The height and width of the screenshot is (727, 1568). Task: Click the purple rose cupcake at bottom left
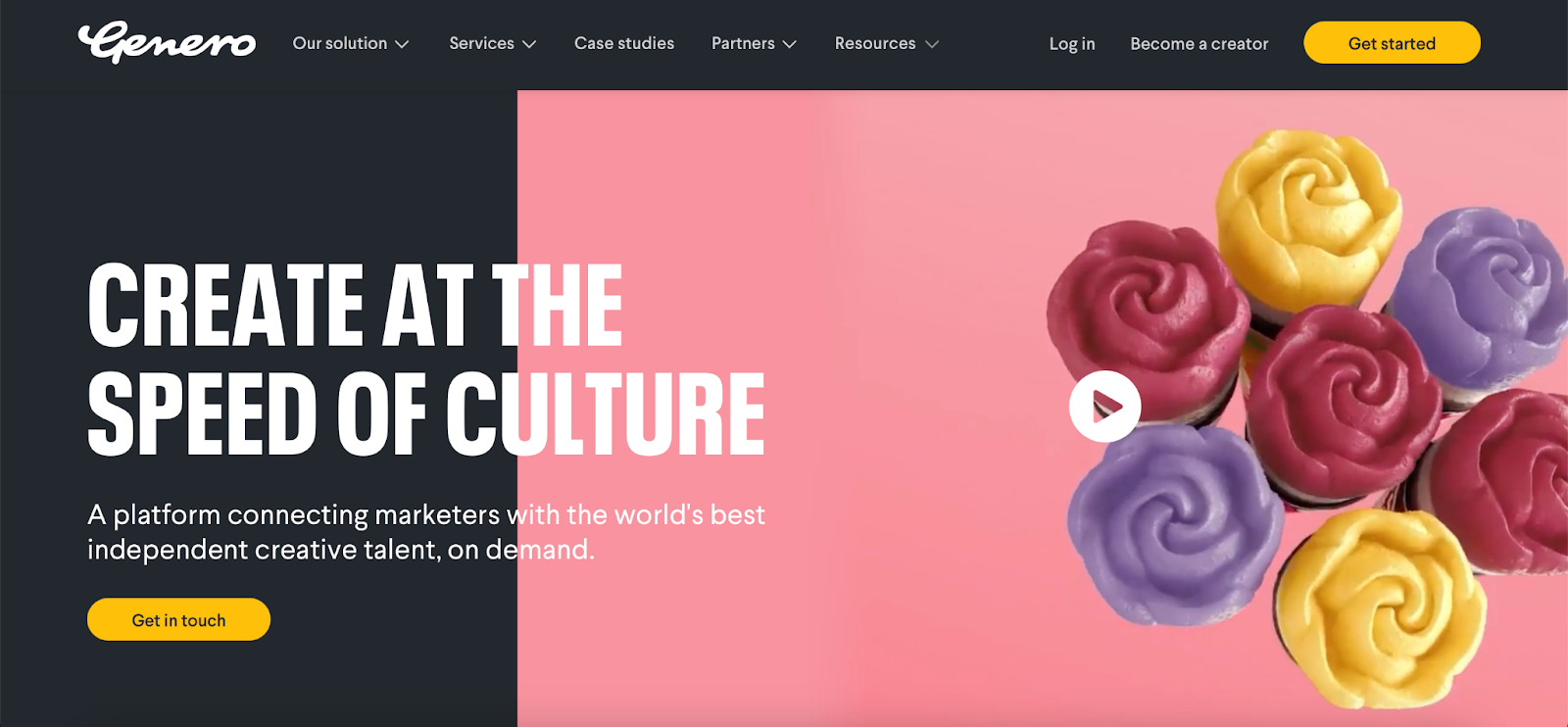(1174, 524)
